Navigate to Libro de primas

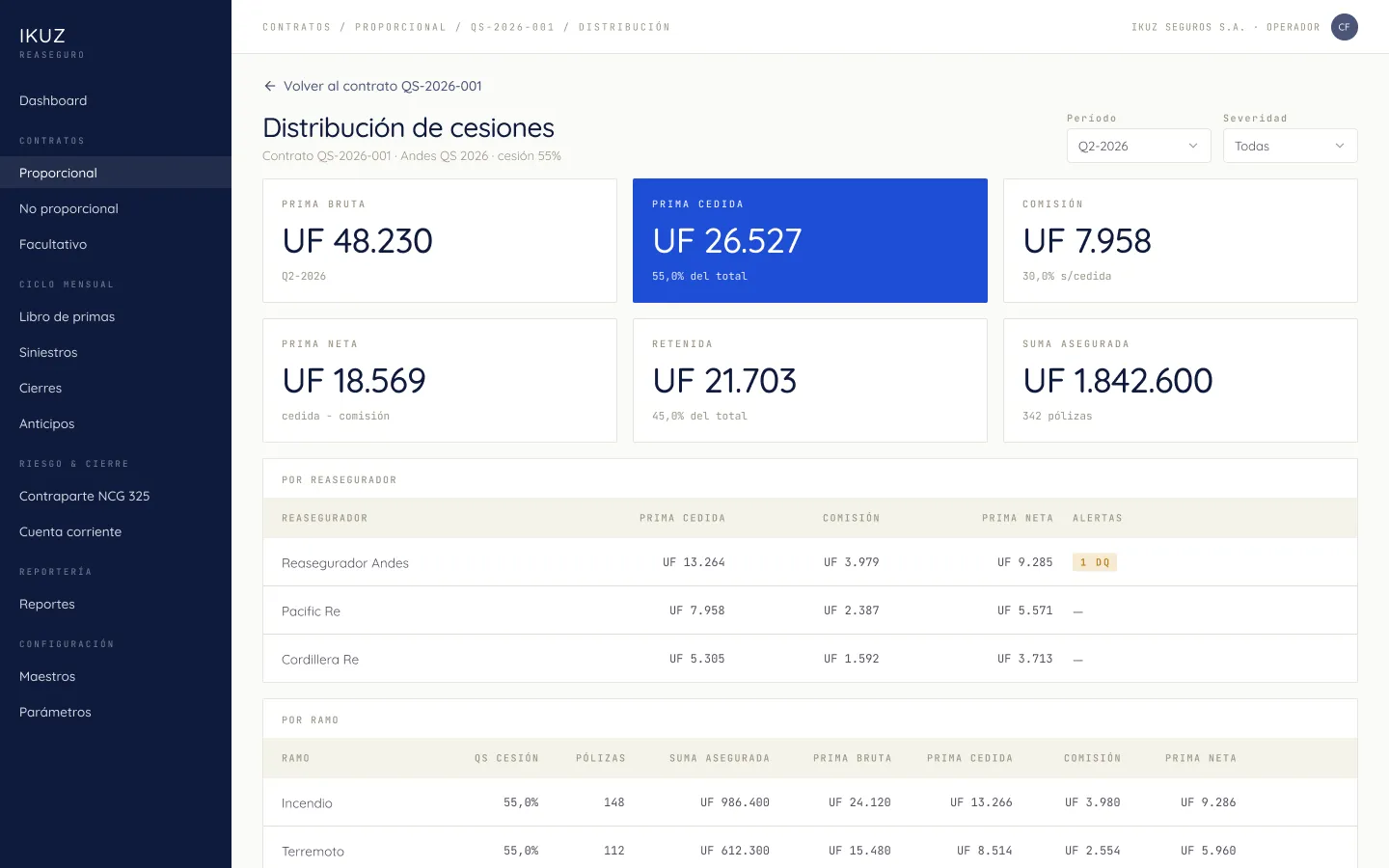point(67,316)
